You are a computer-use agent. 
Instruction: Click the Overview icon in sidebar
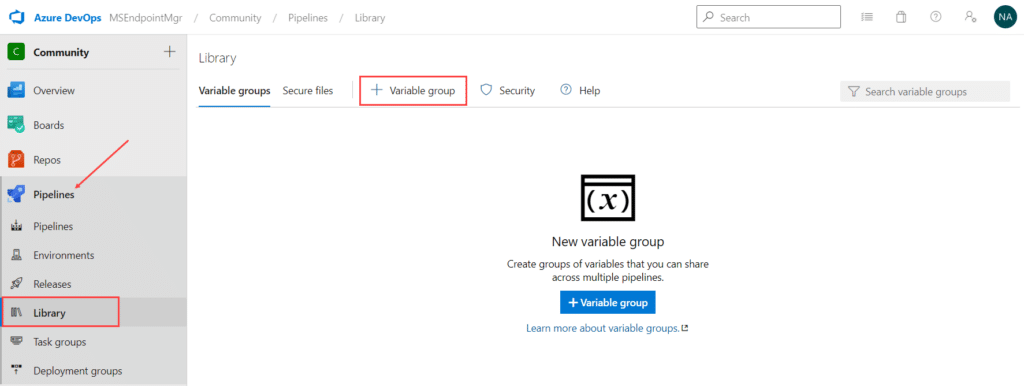[16, 90]
